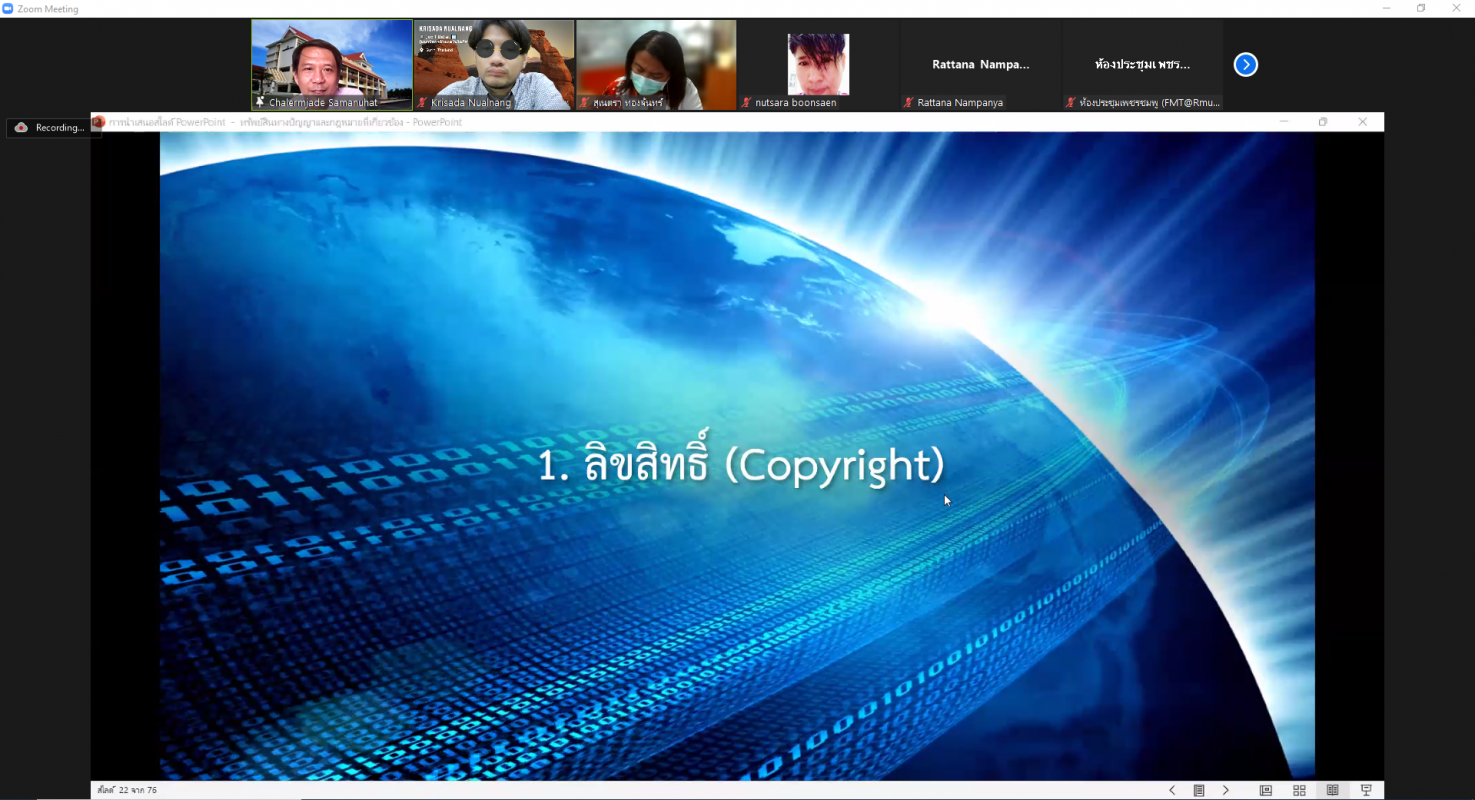Switch to Normal view in PowerPoint
This screenshot has height=800, width=1475.
(x=1266, y=791)
